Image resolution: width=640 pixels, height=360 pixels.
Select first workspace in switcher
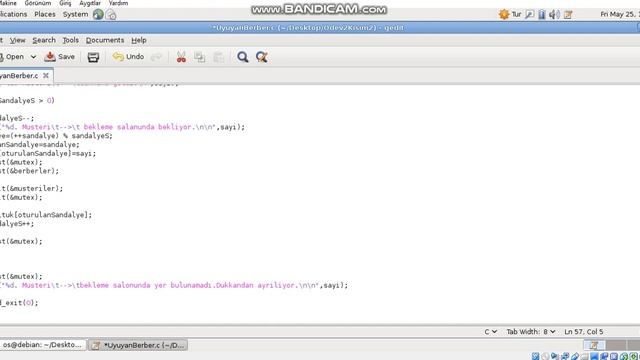click(594, 345)
